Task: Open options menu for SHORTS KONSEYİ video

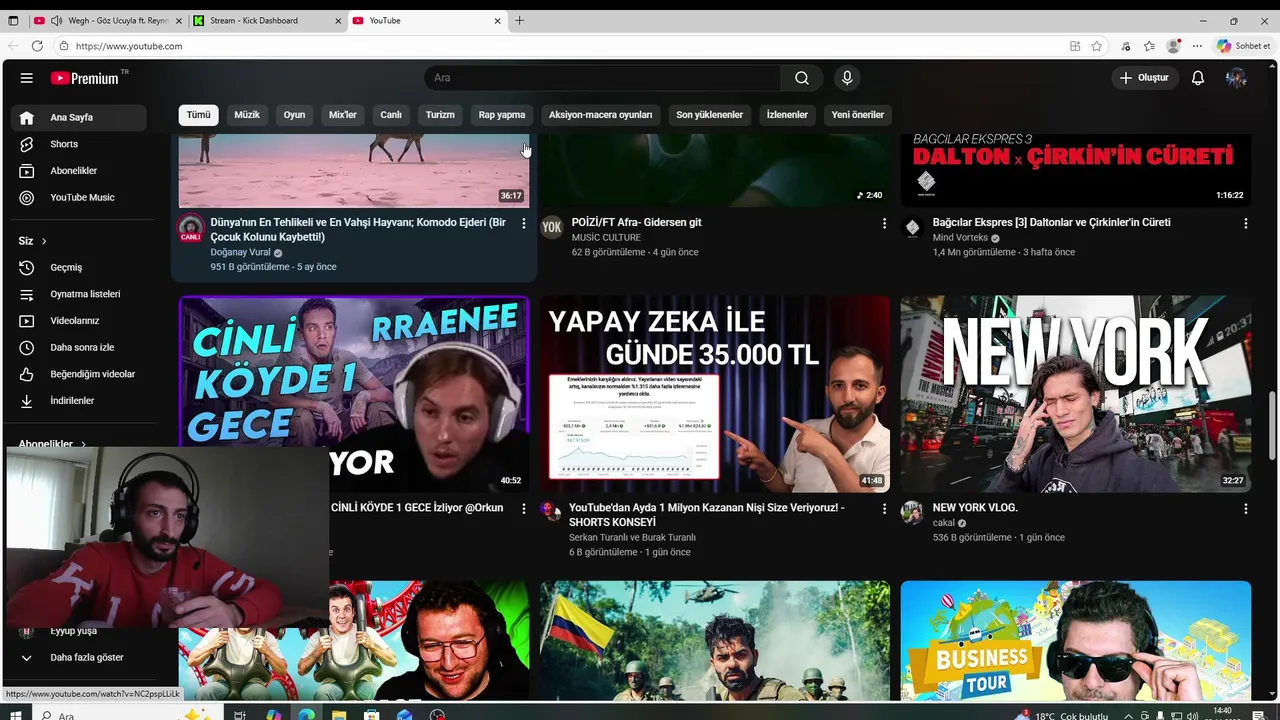Action: click(884, 508)
